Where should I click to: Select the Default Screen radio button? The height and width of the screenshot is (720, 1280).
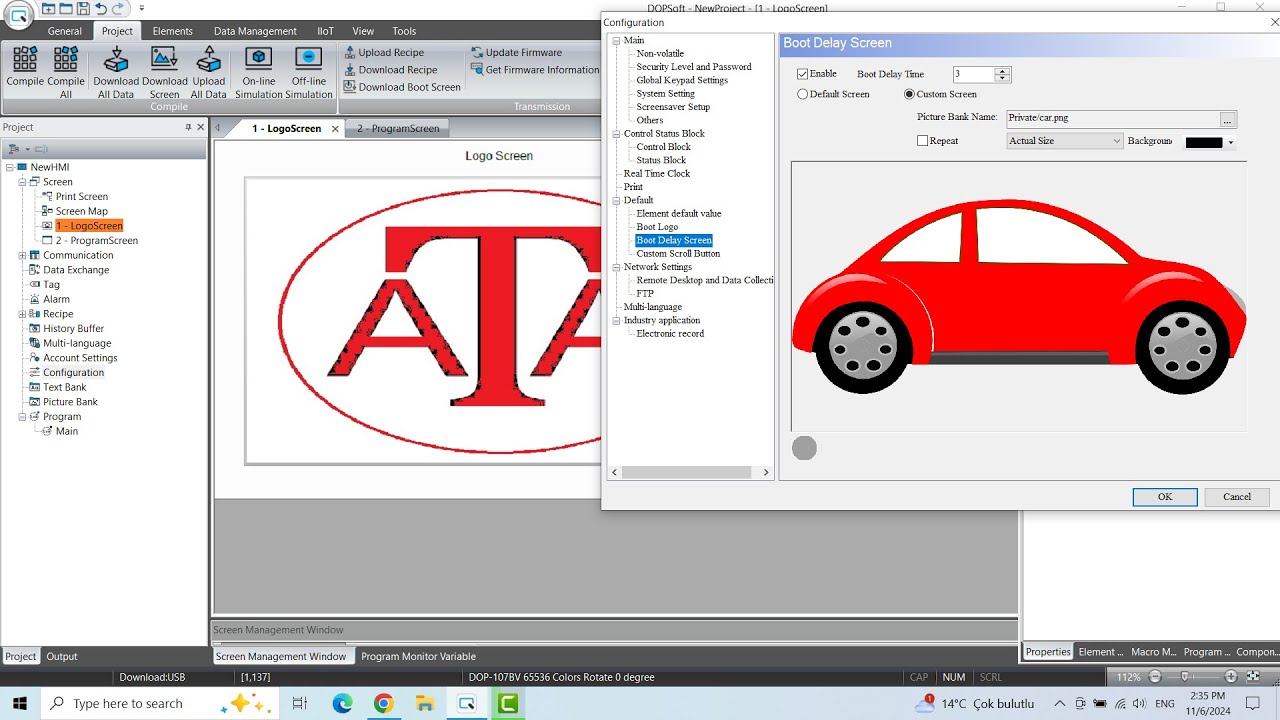click(x=802, y=94)
